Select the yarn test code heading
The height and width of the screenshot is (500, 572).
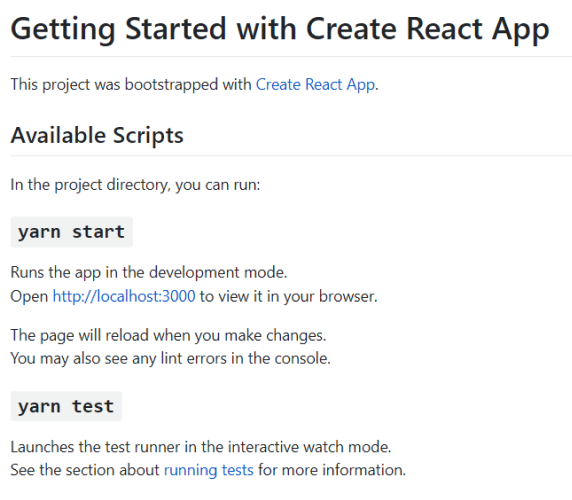pyautogui.click(x=66, y=406)
